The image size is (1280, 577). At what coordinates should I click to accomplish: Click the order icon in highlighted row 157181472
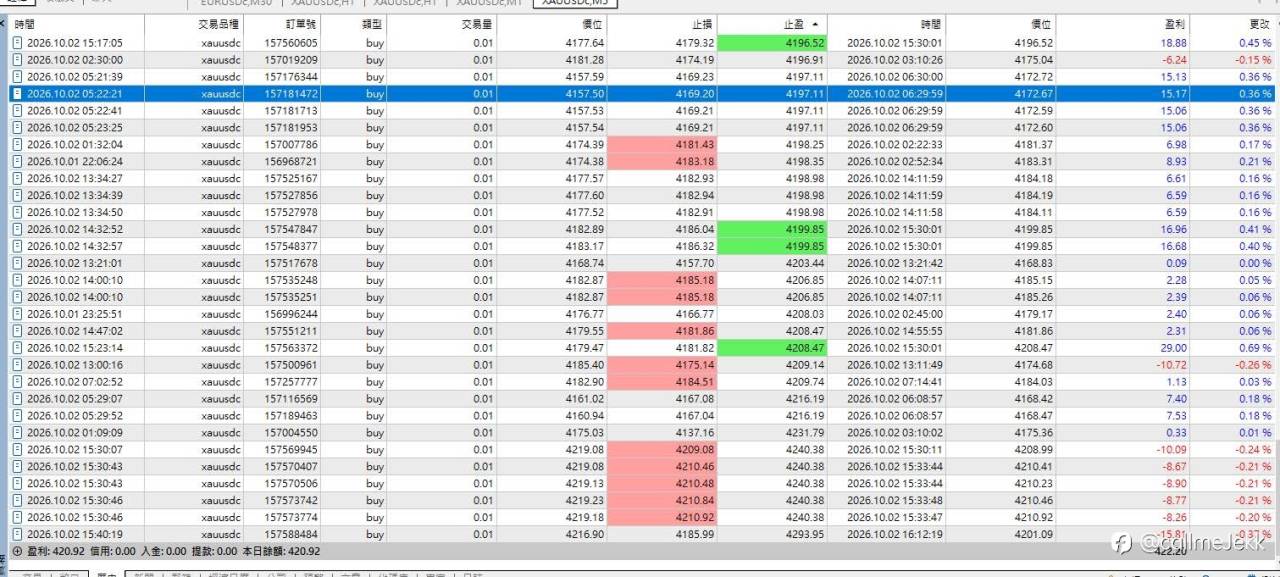click(18, 94)
